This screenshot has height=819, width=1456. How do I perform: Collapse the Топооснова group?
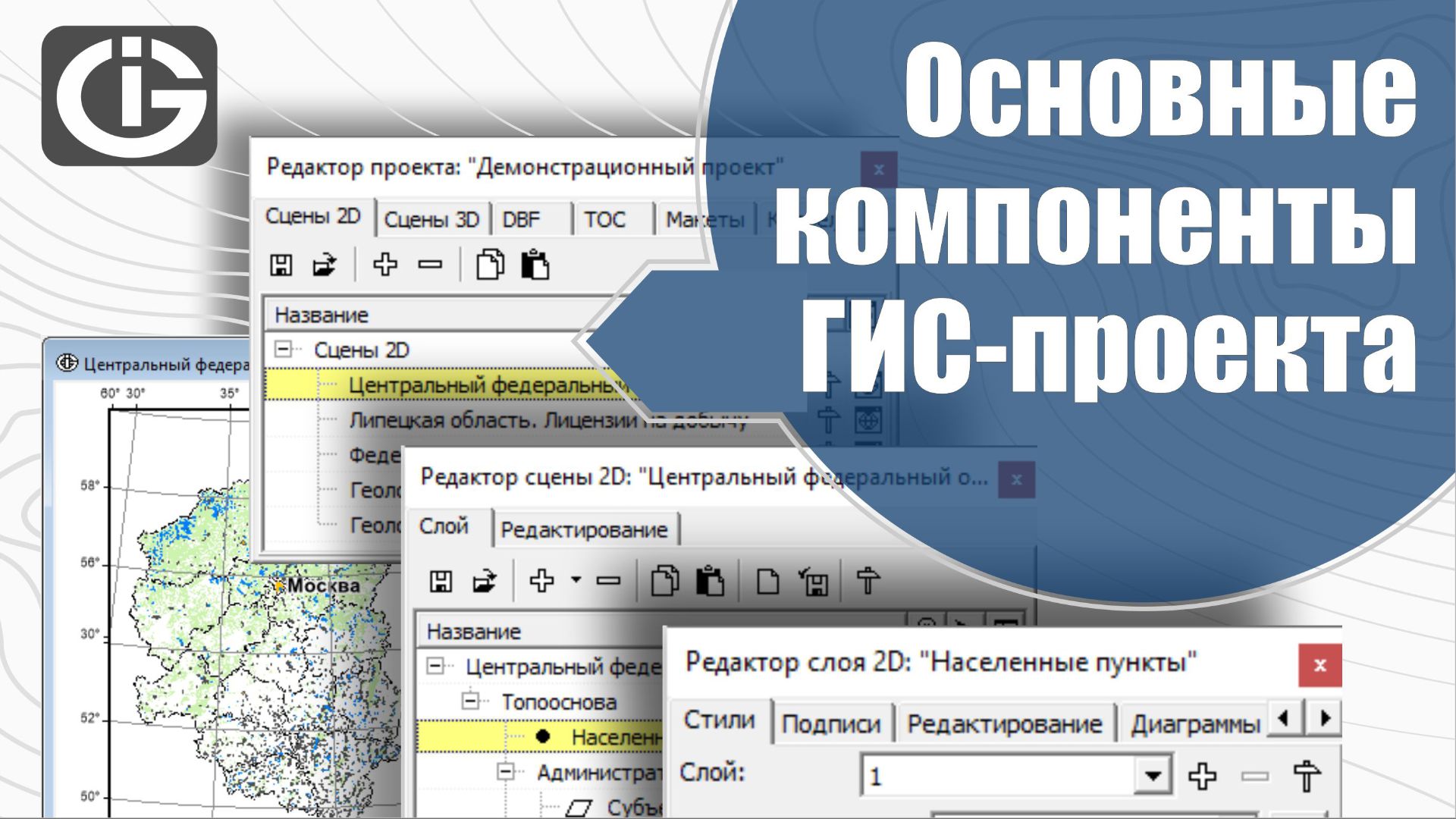[x=471, y=701]
